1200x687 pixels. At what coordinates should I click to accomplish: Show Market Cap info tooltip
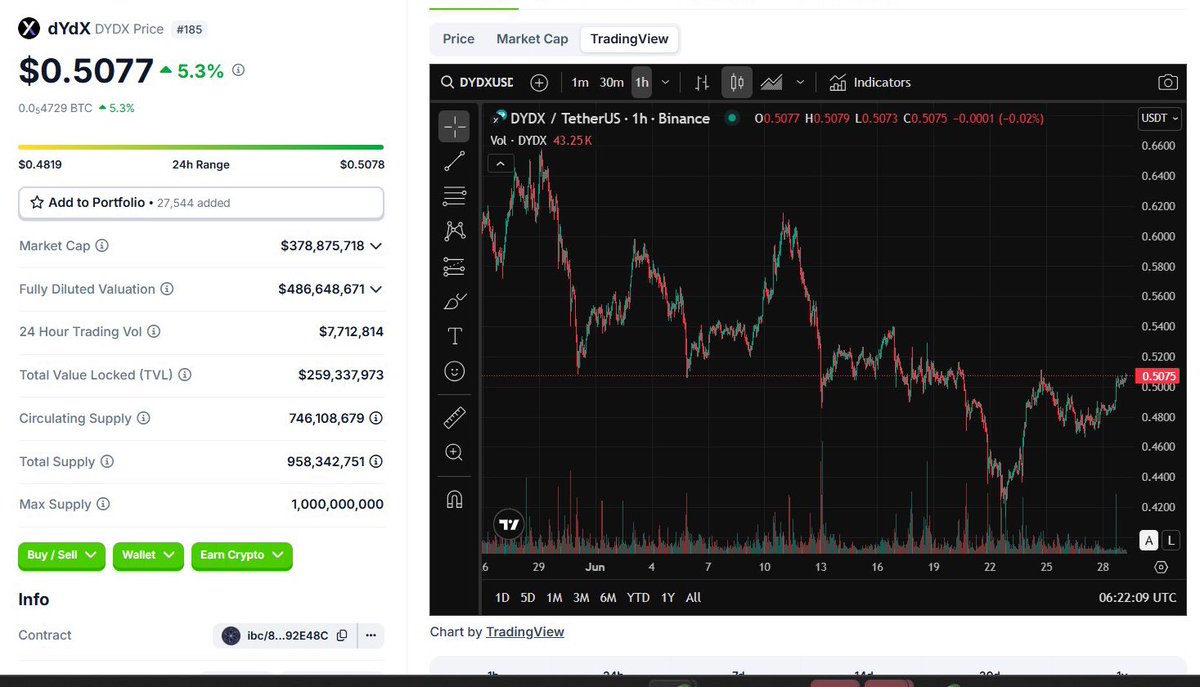[x=102, y=246]
